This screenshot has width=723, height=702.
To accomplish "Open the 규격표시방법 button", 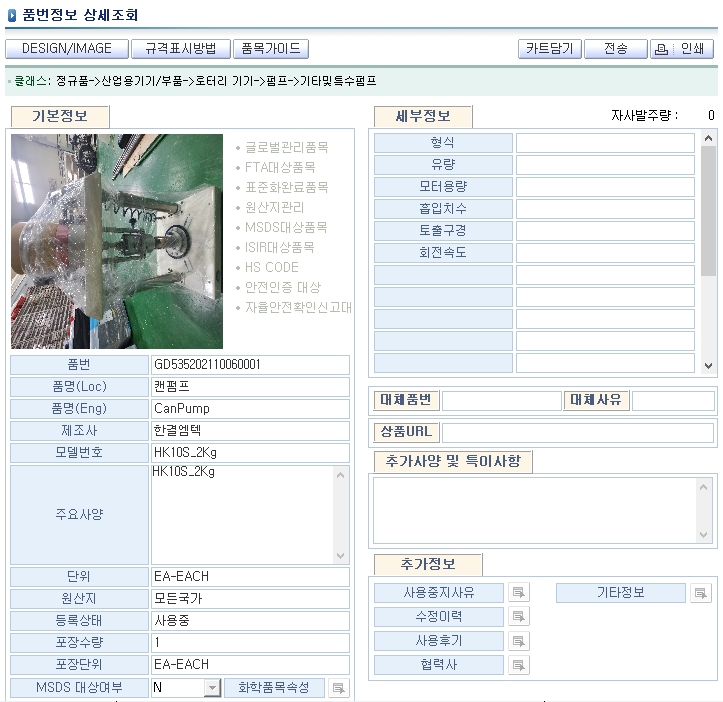I will pyautogui.click(x=181, y=49).
